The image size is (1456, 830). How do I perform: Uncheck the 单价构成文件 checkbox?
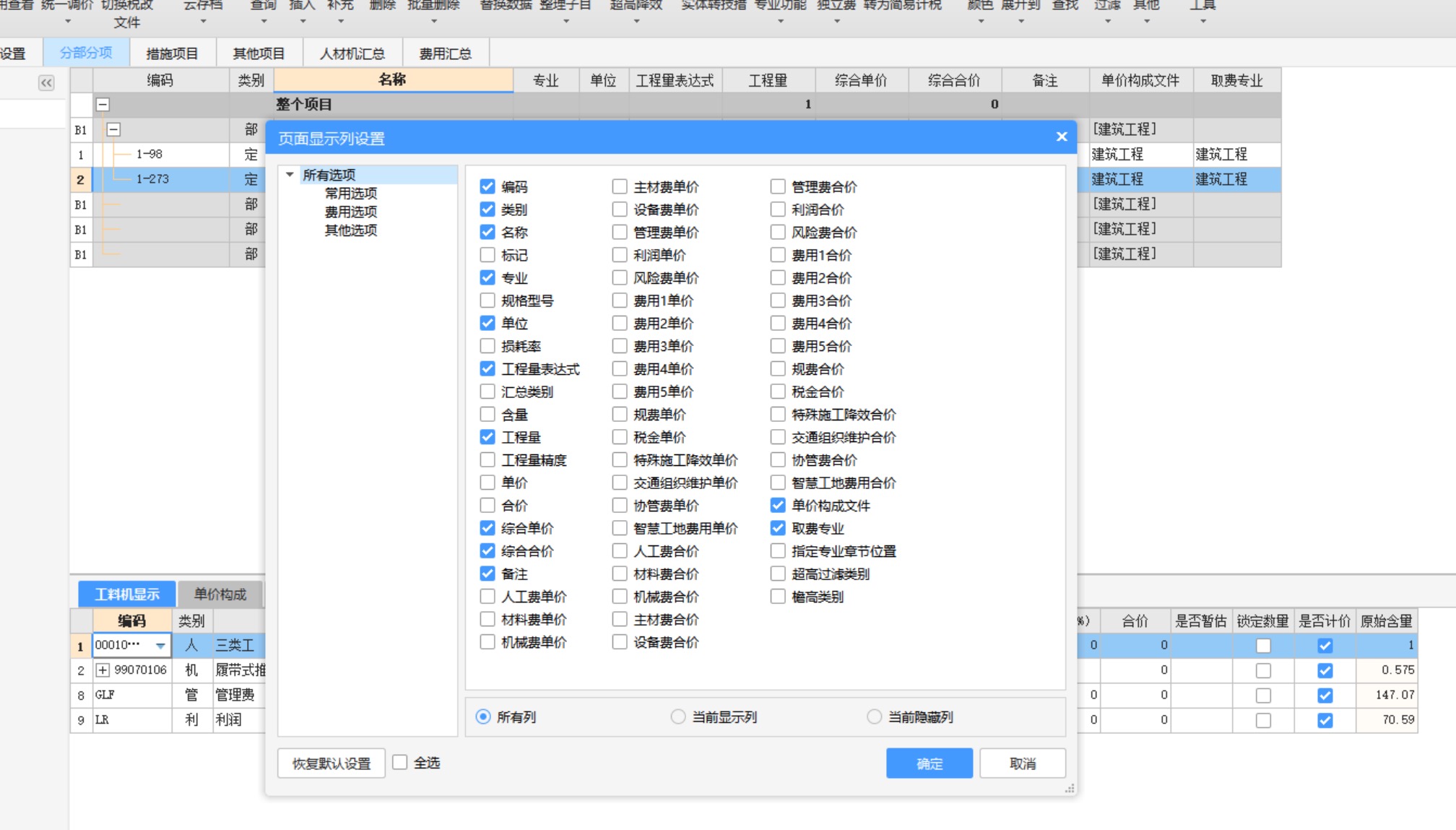point(778,506)
